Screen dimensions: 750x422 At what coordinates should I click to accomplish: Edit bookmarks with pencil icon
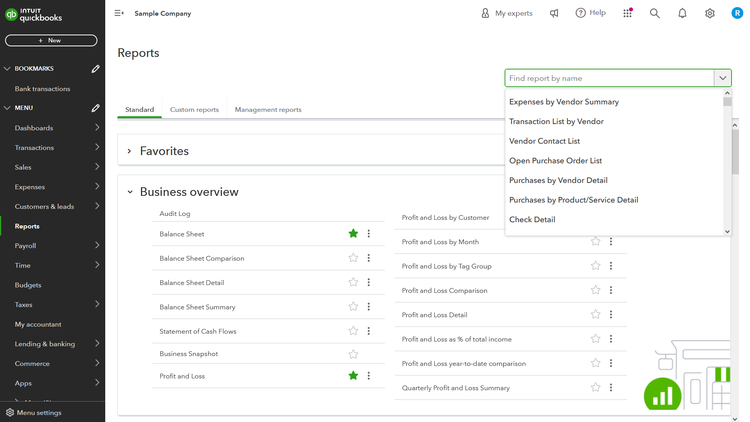[96, 69]
